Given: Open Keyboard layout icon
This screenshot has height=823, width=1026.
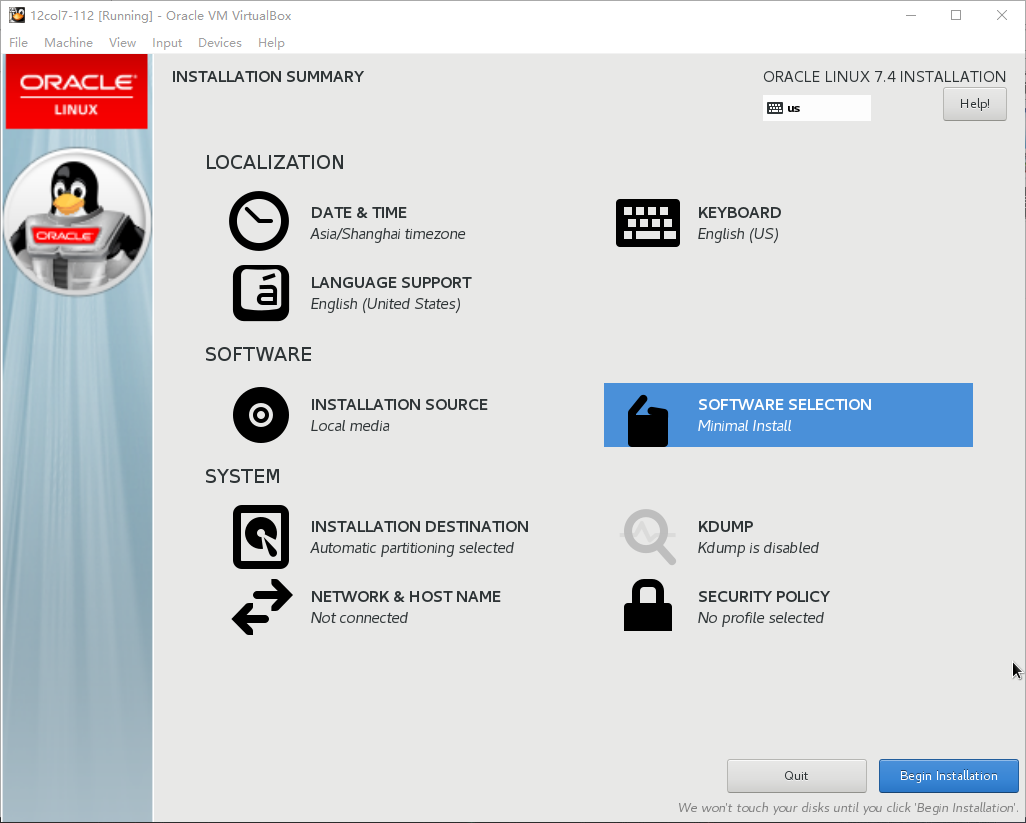Looking at the screenshot, I should 648,222.
